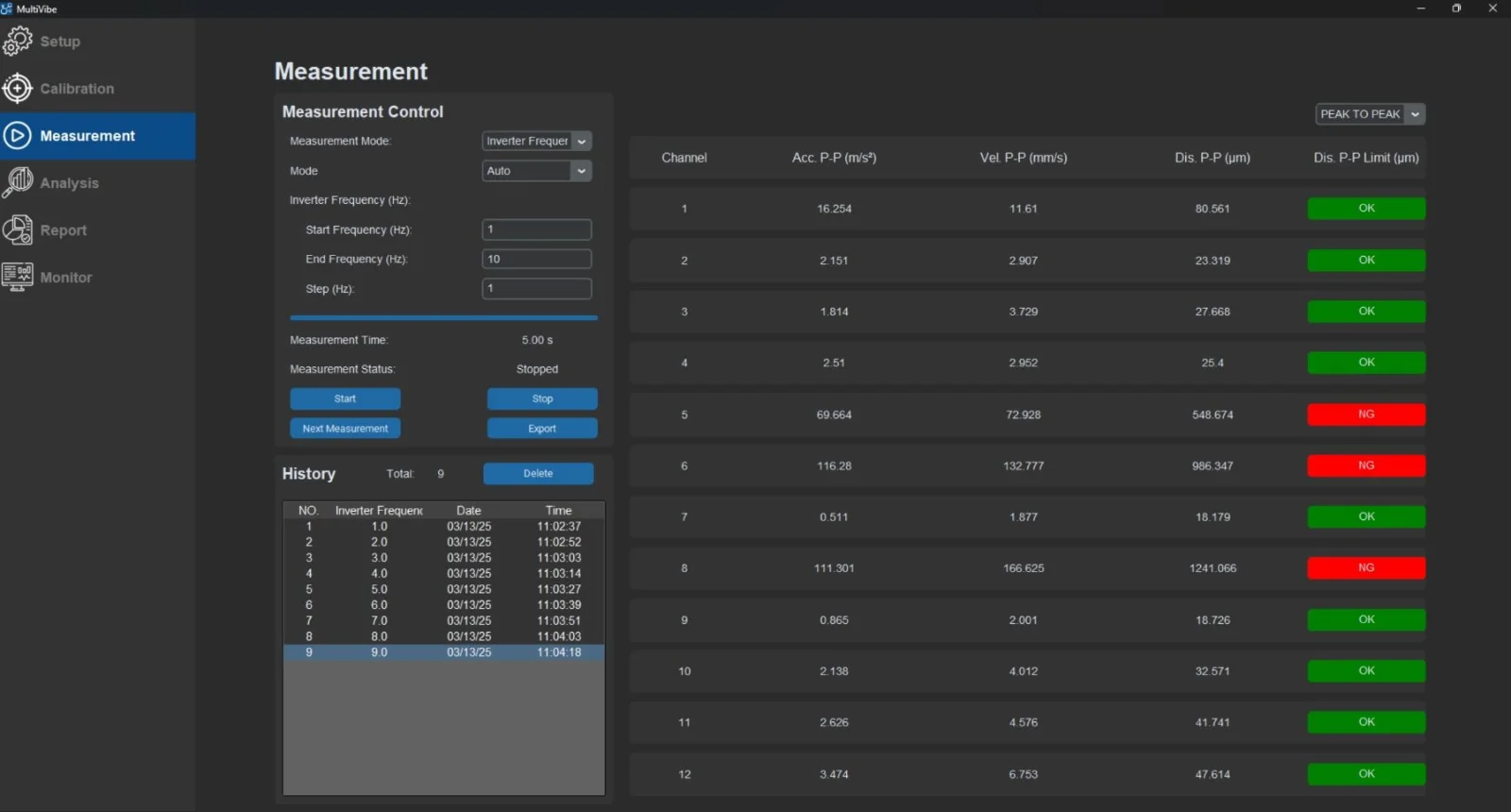Delete the selected history entry

(x=538, y=474)
